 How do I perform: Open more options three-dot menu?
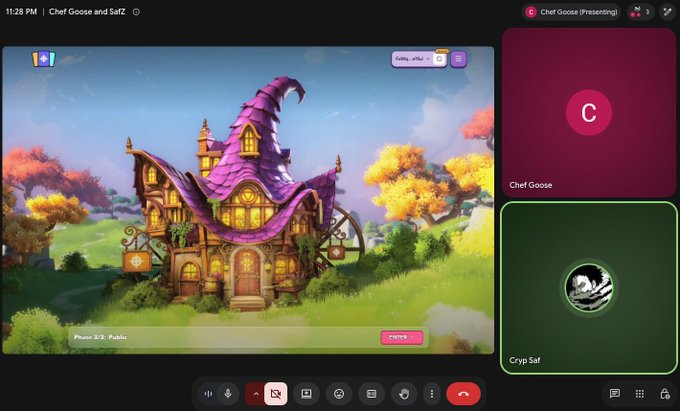point(432,394)
